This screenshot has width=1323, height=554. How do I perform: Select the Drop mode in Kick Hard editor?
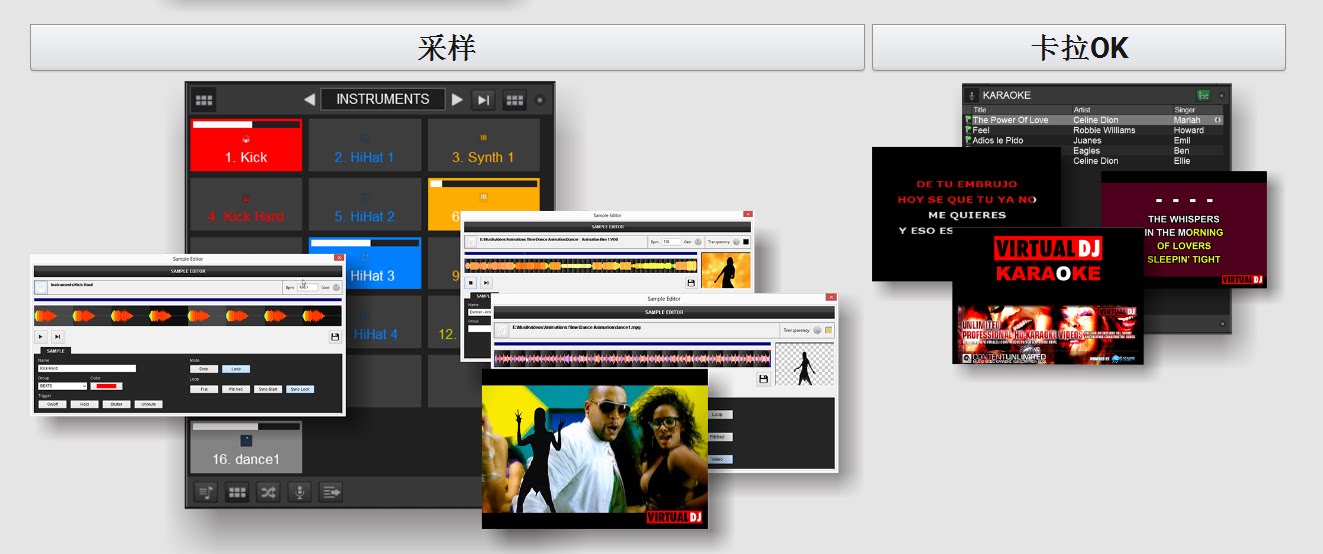203,368
